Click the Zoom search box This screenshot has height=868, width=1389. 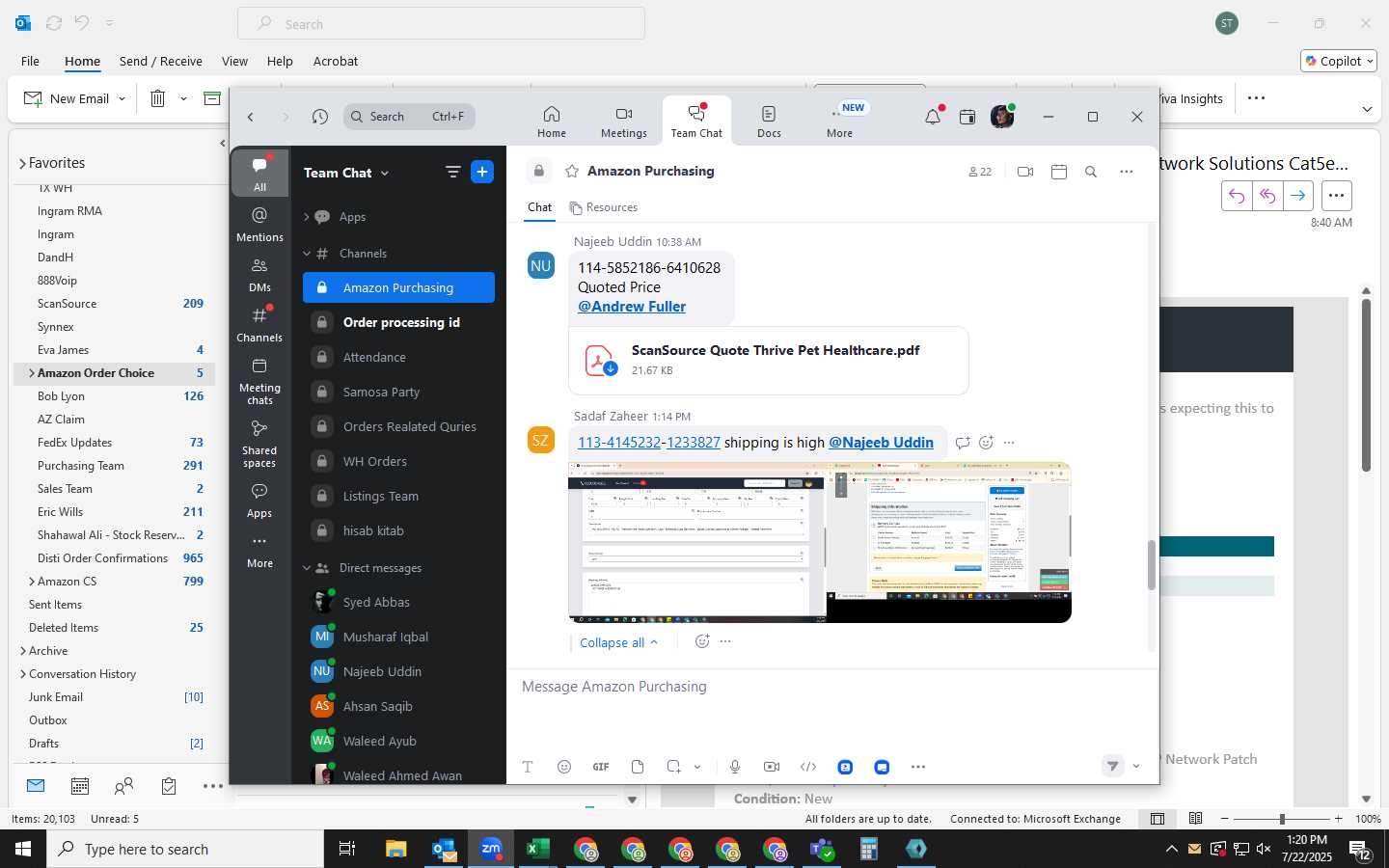click(x=409, y=117)
